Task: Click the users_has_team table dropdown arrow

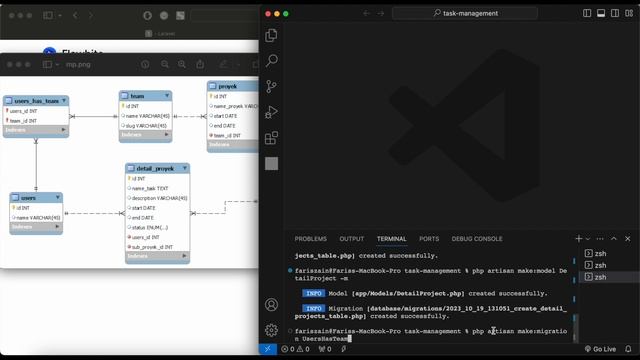Action: (x=64, y=100)
